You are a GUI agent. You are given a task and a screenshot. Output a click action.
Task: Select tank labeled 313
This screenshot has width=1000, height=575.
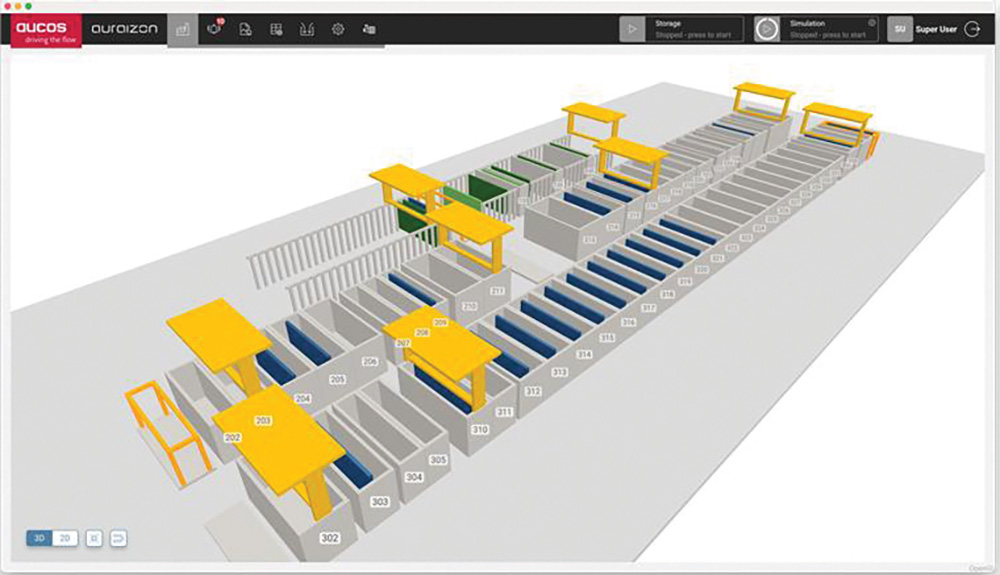(x=559, y=372)
